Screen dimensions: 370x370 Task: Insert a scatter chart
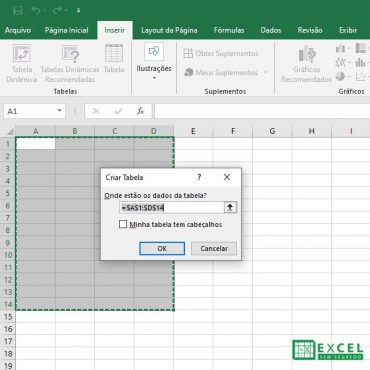360,76
